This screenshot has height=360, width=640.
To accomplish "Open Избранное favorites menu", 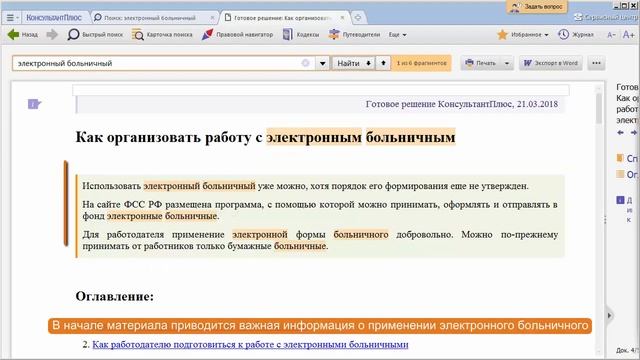I will [522, 35].
